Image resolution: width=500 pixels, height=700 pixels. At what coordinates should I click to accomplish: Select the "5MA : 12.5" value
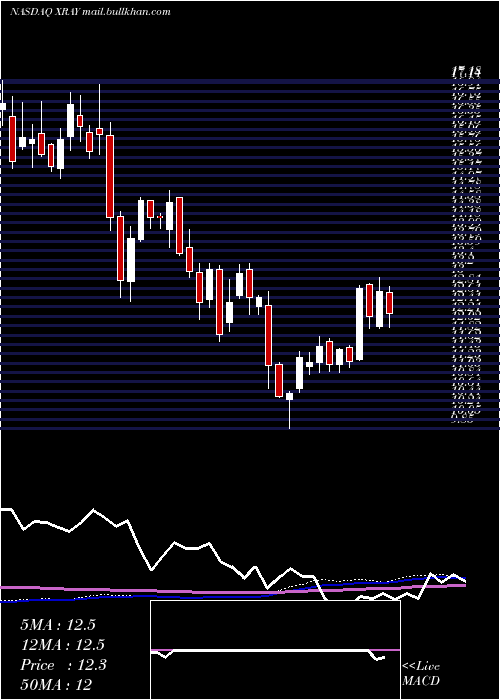point(58,625)
